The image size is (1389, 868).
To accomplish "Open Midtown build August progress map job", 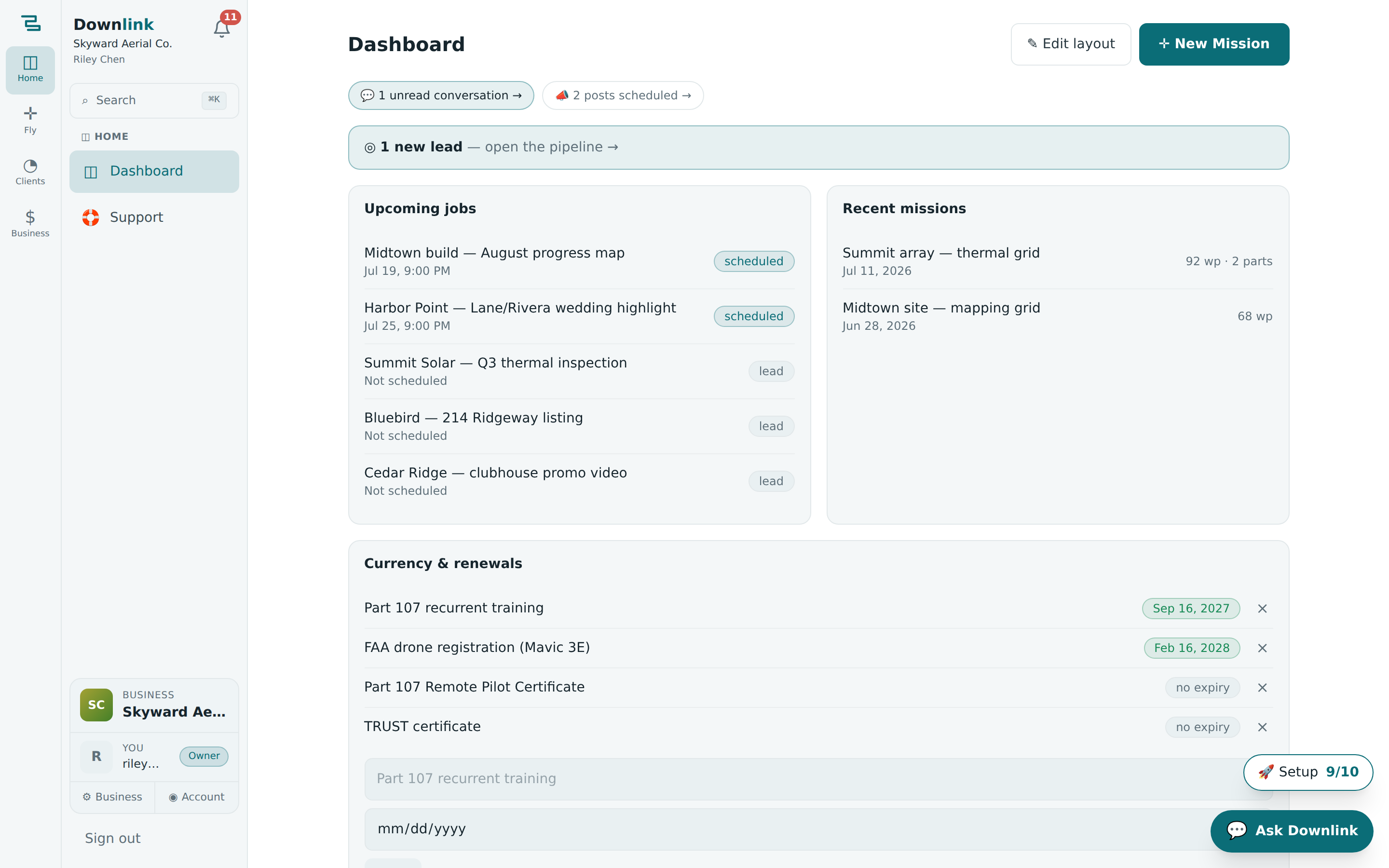I will point(579,261).
